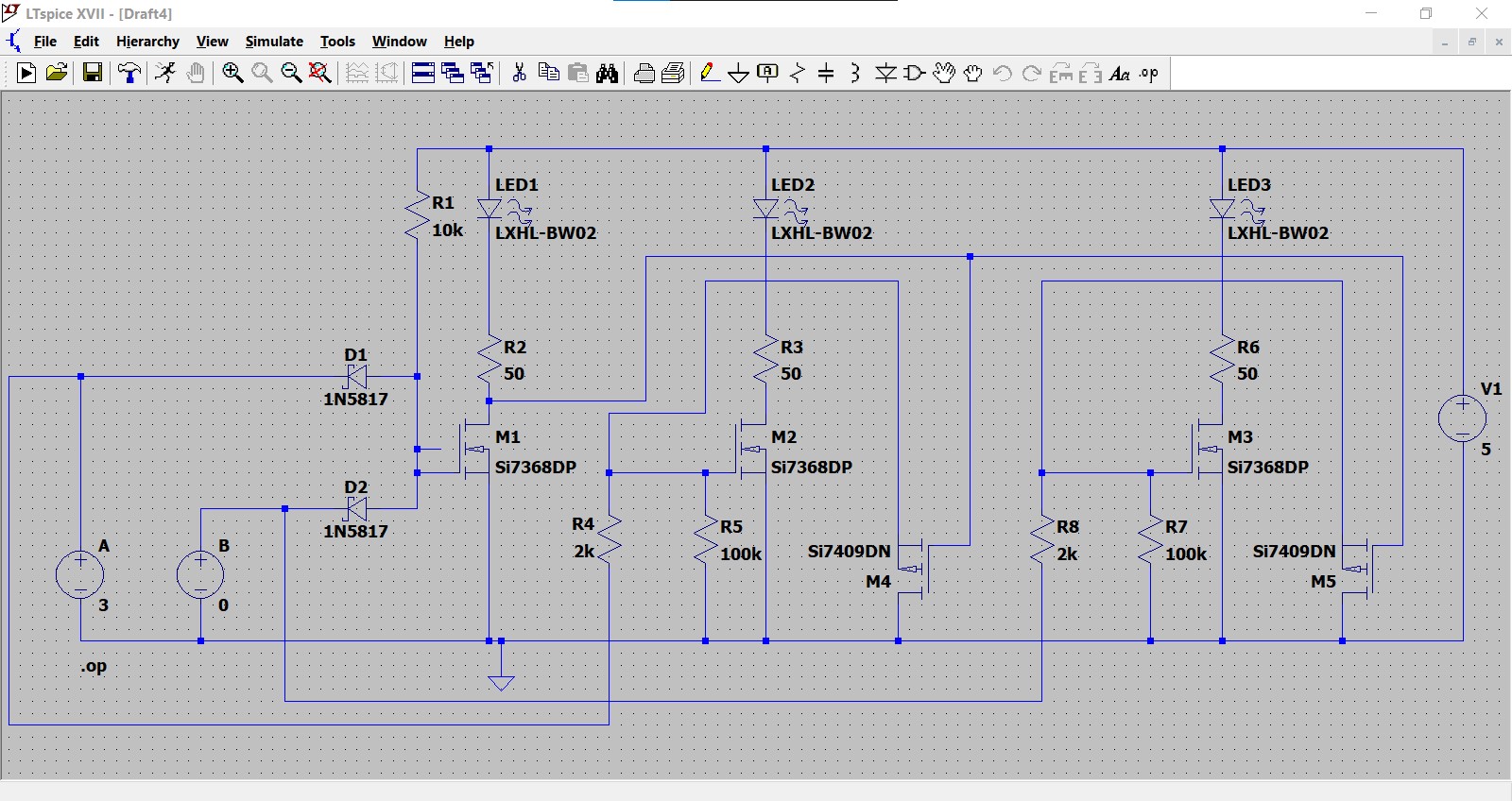Select the Capacitor placement tool
The image size is (1512, 801).
click(x=826, y=73)
